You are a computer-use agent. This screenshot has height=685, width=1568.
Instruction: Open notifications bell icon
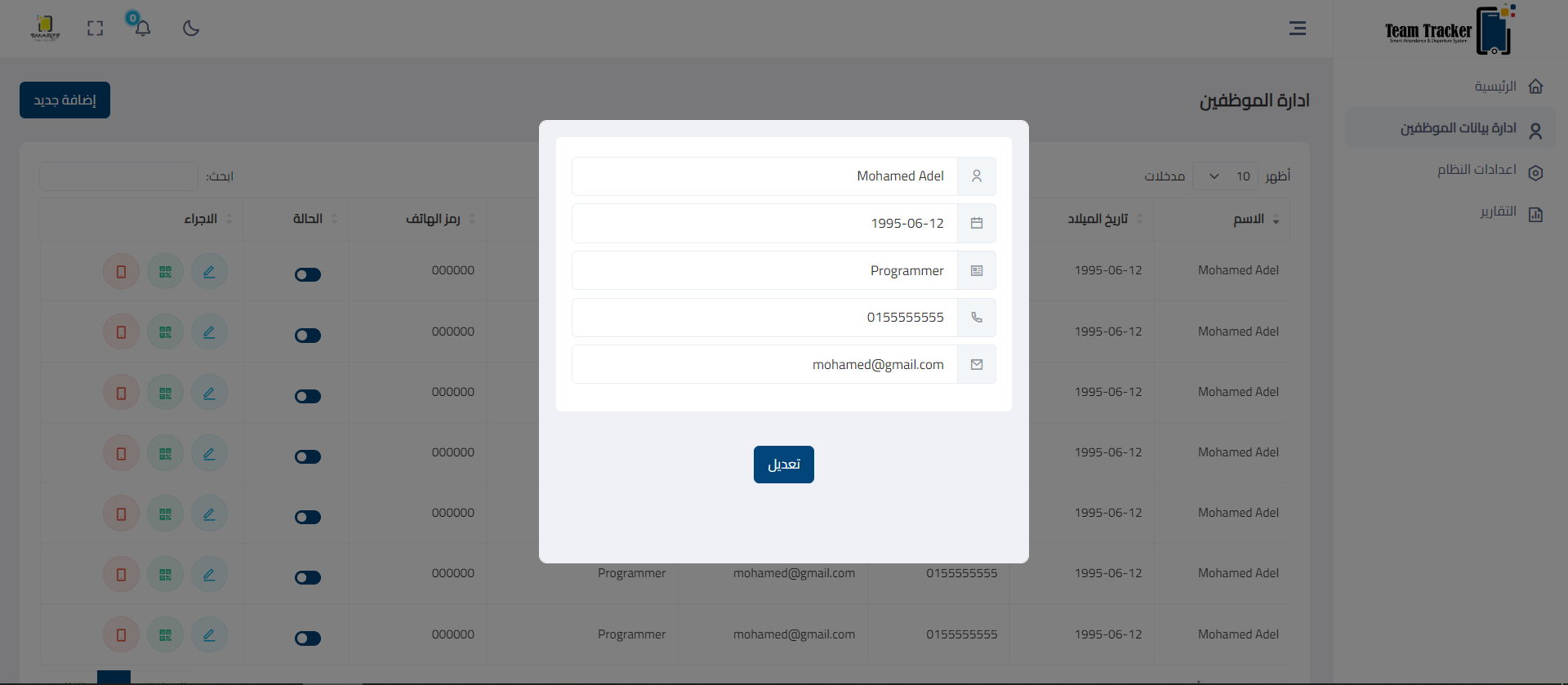pos(142,28)
